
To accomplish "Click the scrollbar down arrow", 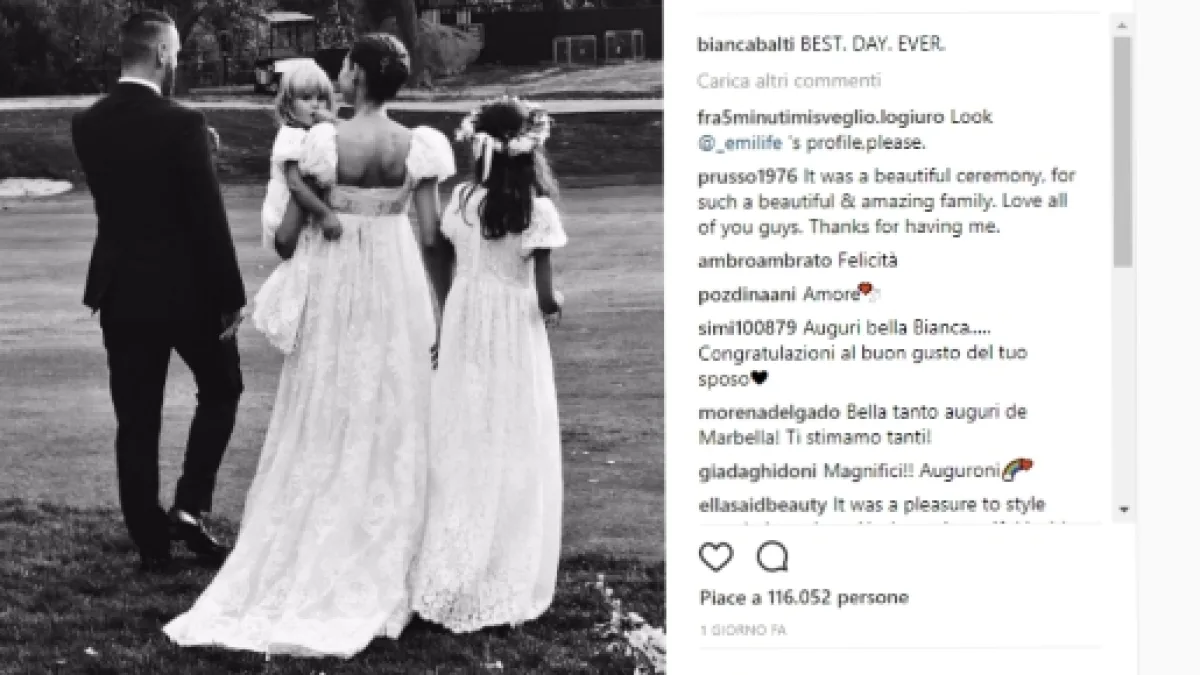I will coord(1123,507).
